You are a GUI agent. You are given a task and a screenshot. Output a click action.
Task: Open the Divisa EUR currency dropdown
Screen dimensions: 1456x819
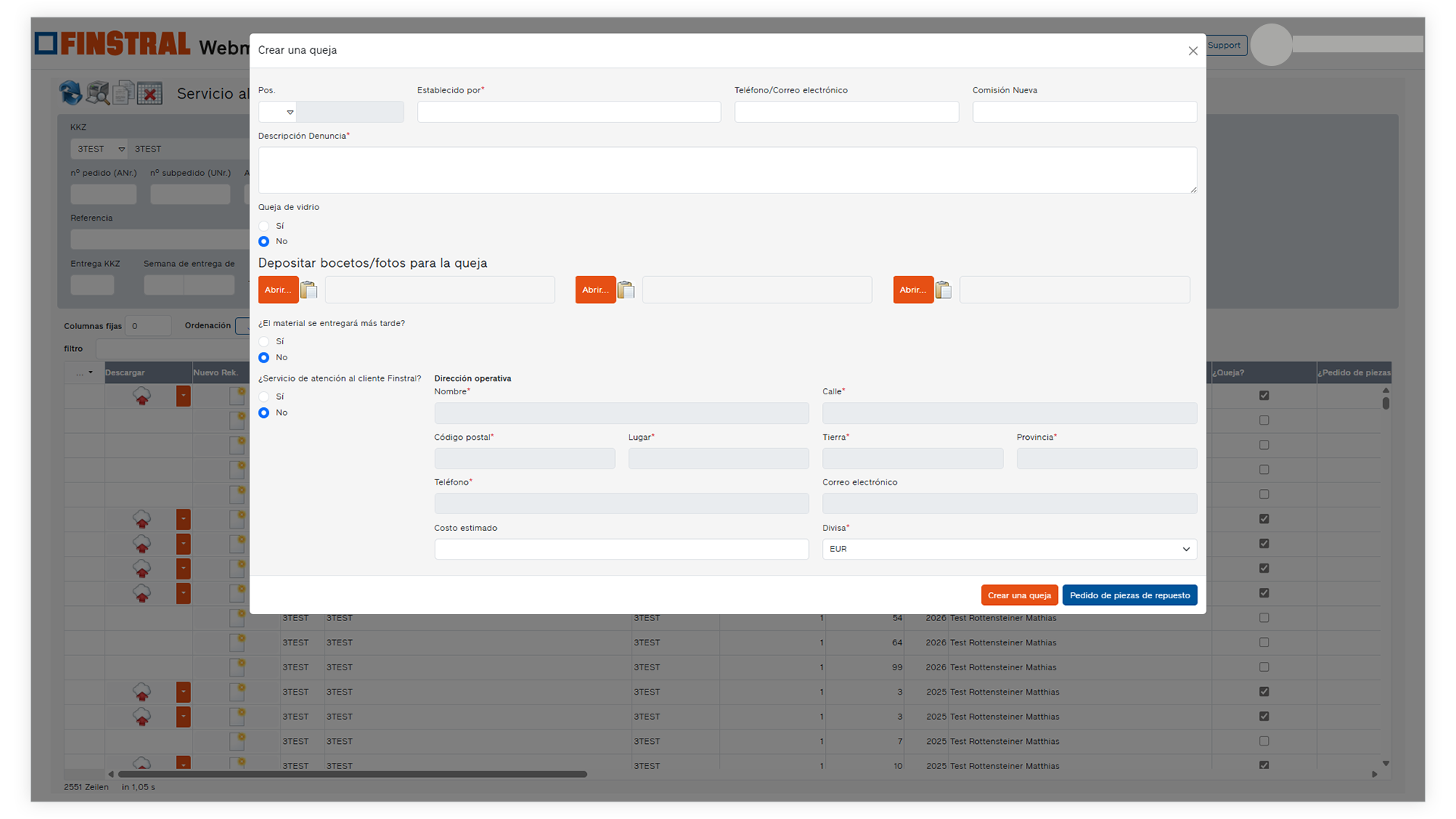(x=1009, y=549)
